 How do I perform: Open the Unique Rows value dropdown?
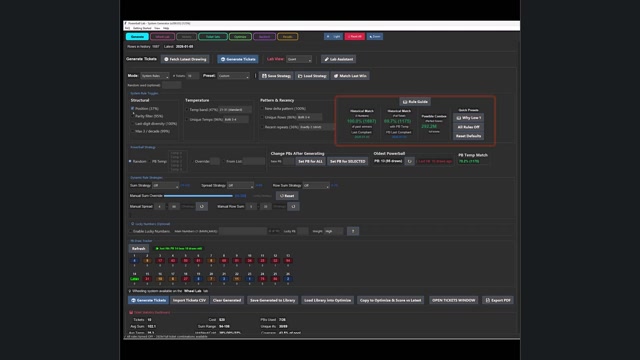click(309, 117)
